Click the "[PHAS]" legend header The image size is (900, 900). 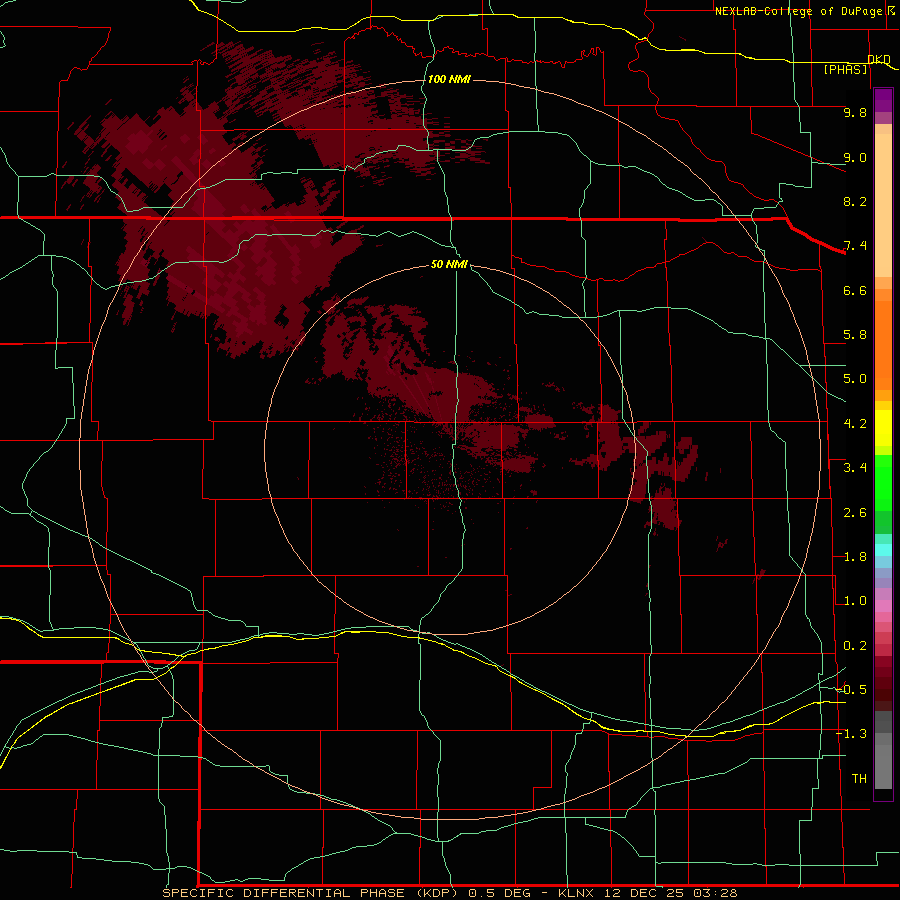pos(845,69)
